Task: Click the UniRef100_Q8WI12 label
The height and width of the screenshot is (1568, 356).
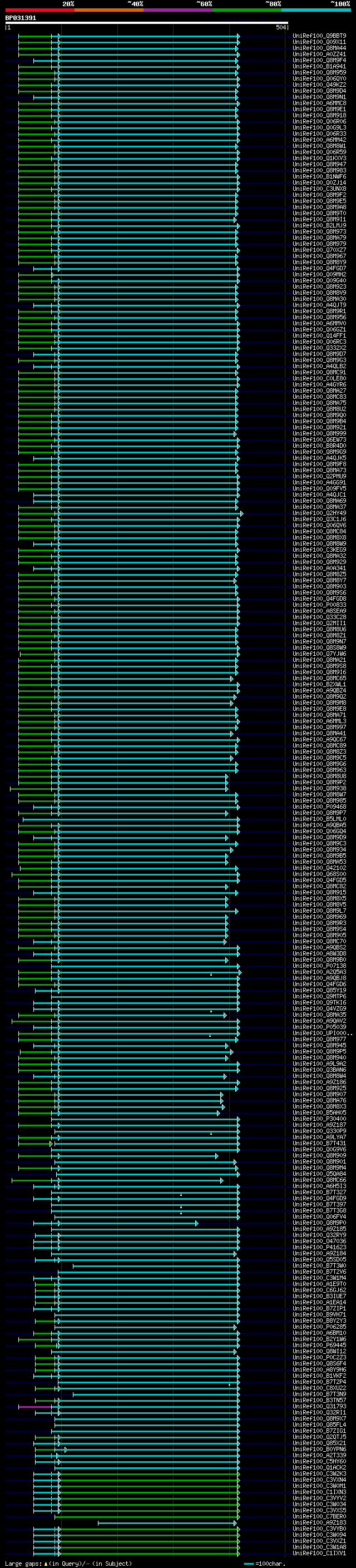Action: coord(319,1351)
